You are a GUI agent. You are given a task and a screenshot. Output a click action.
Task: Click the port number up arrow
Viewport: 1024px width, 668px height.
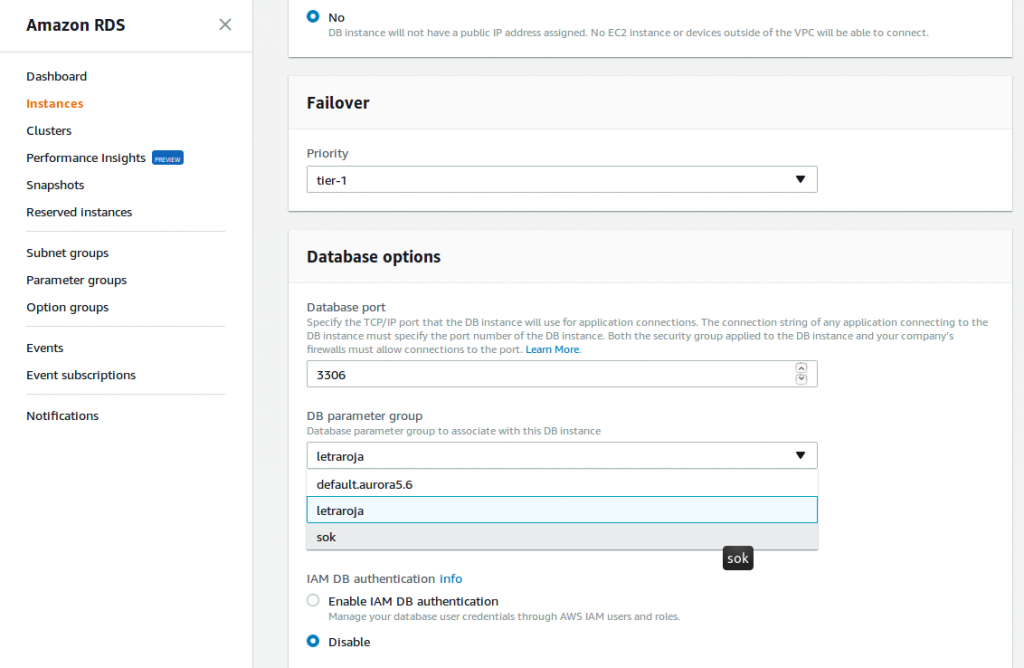[x=801, y=368]
